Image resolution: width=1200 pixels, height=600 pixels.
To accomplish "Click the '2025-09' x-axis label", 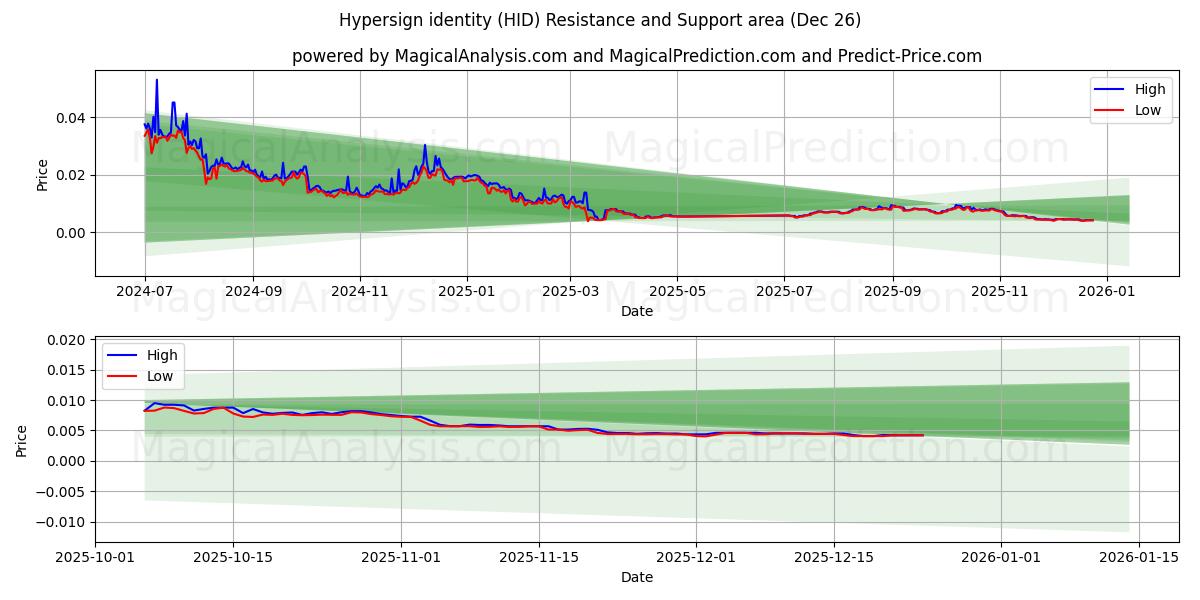I will [x=892, y=292].
